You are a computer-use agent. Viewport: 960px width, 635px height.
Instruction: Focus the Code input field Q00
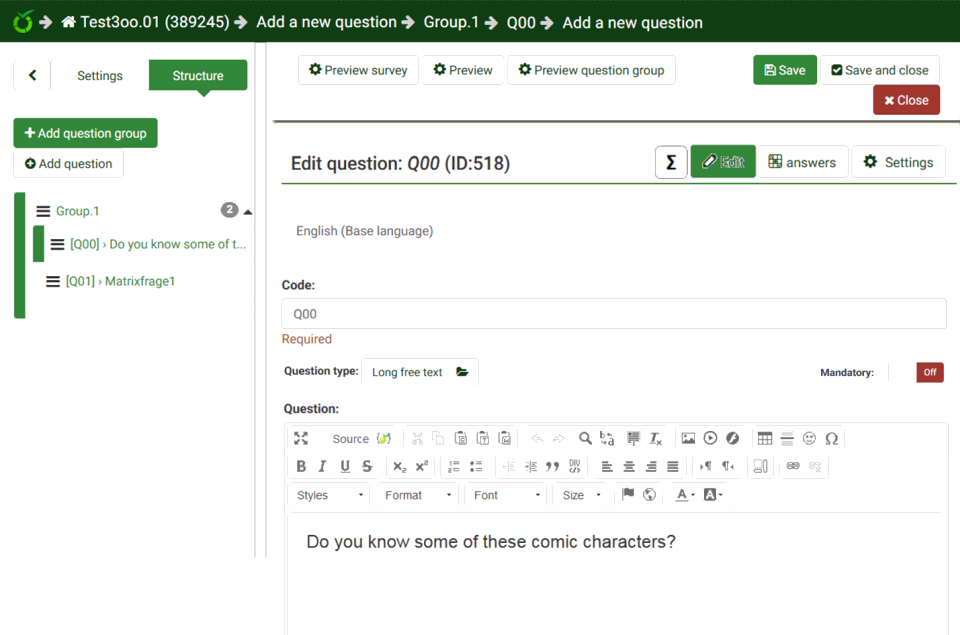(614, 314)
